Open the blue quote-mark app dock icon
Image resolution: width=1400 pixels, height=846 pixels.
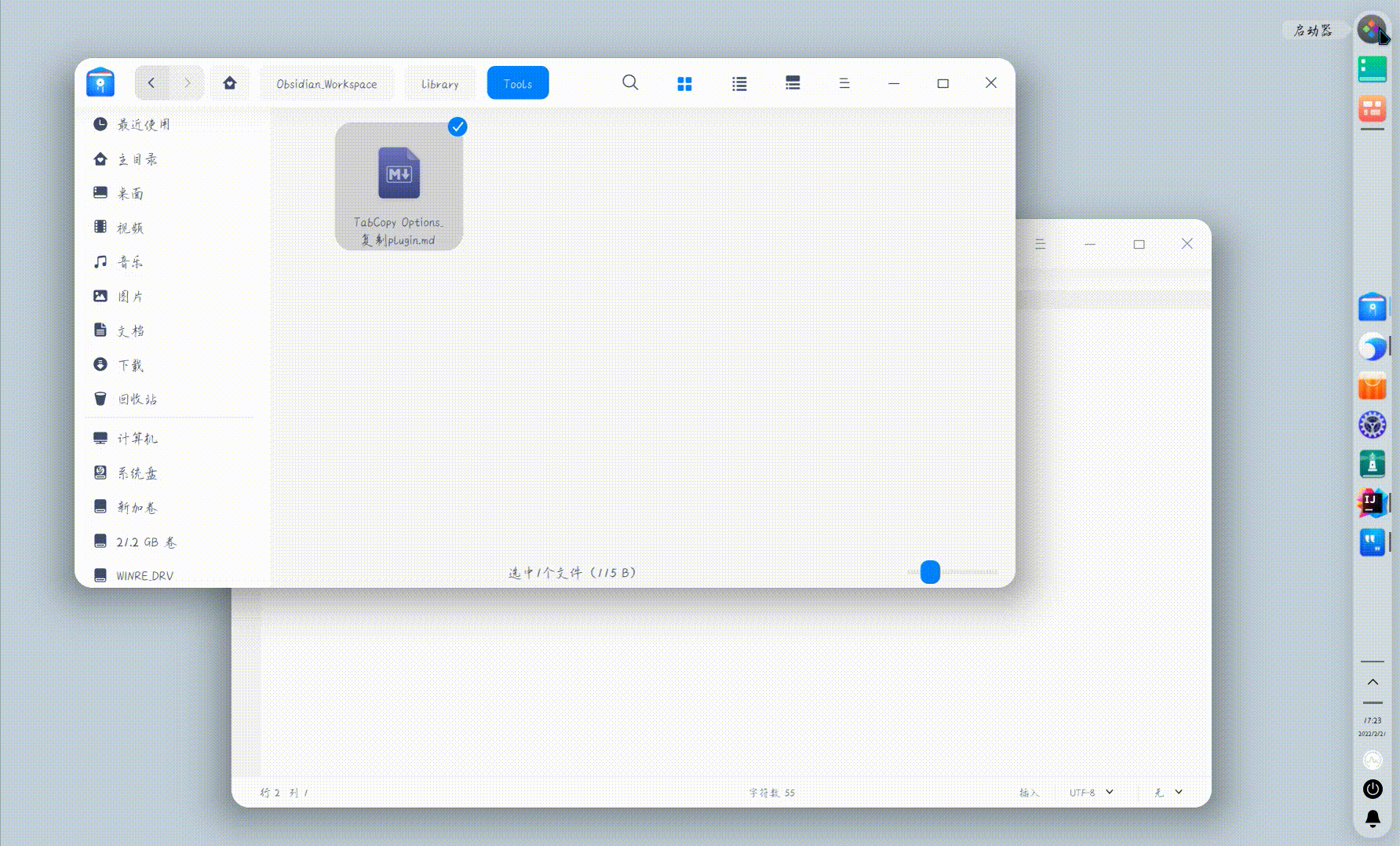pos(1372,542)
